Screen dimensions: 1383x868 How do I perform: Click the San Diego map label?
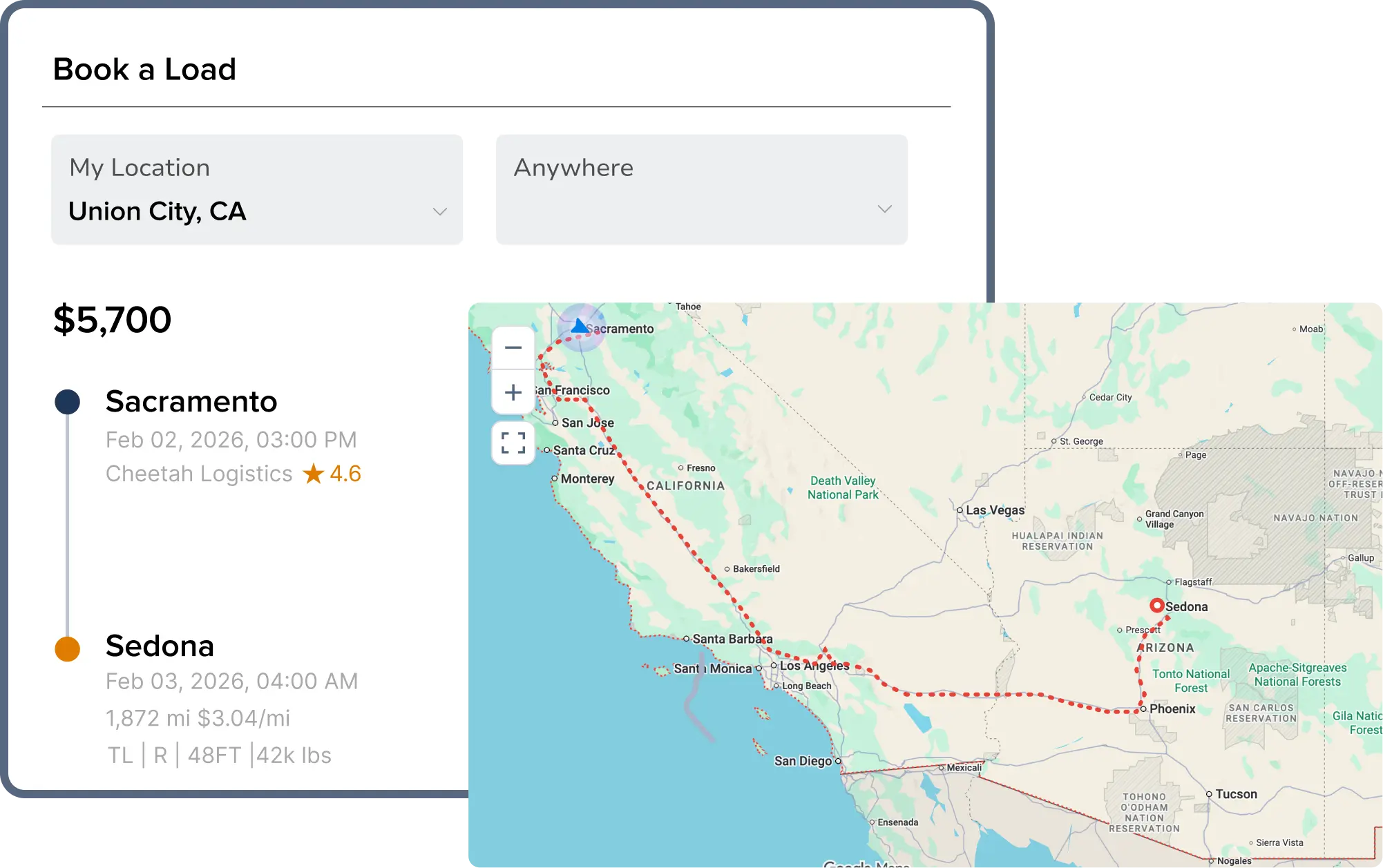coord(803,761)
